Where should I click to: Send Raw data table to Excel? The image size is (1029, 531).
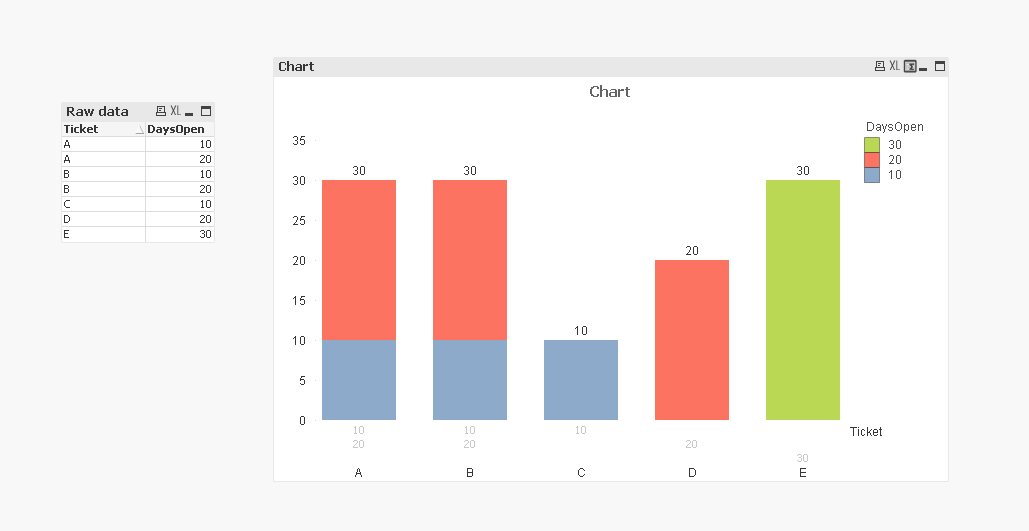pyautogui.click(x=175, y=111)
